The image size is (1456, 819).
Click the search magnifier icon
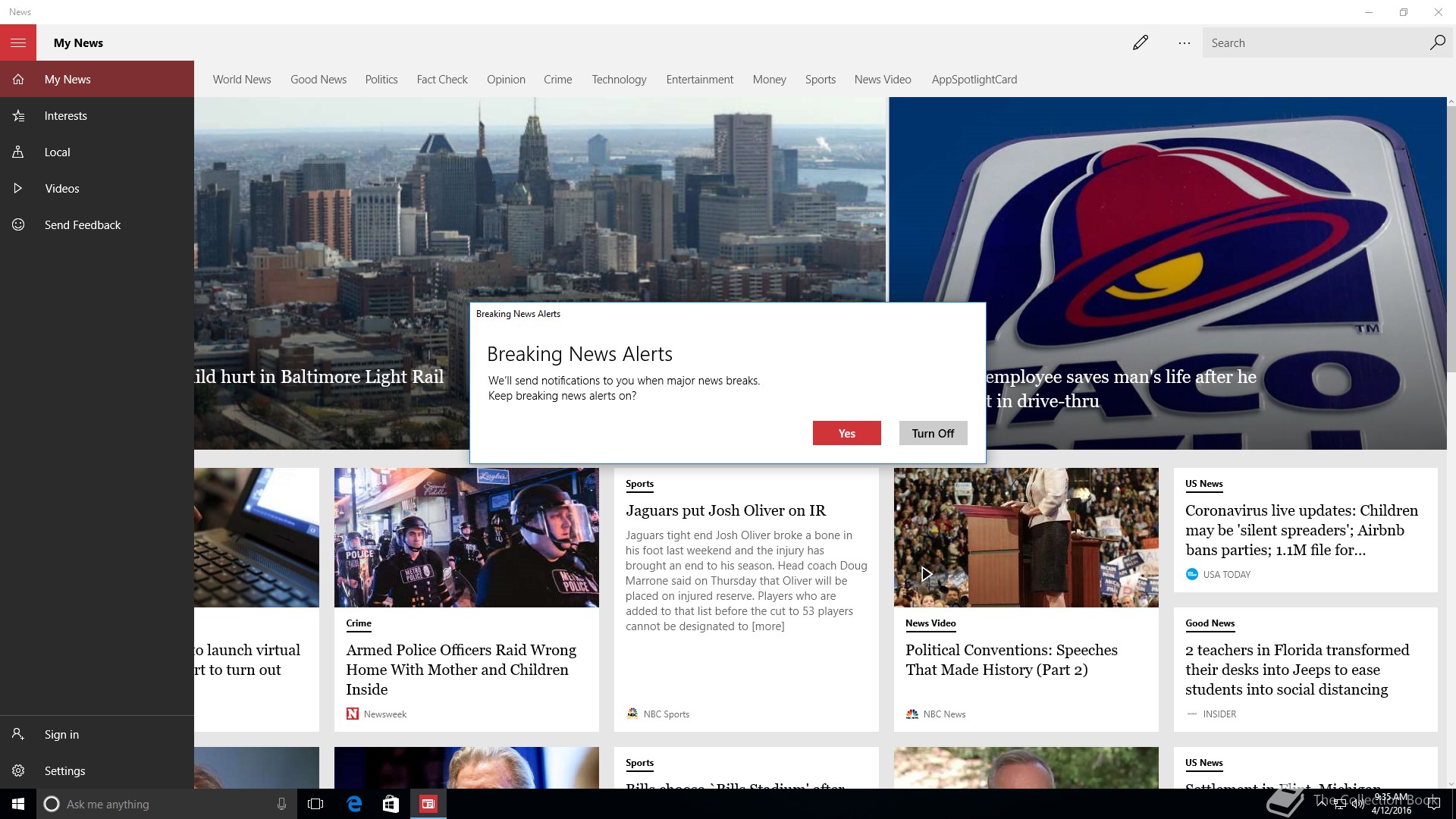pyautogui.click(x=1437, y=42)
